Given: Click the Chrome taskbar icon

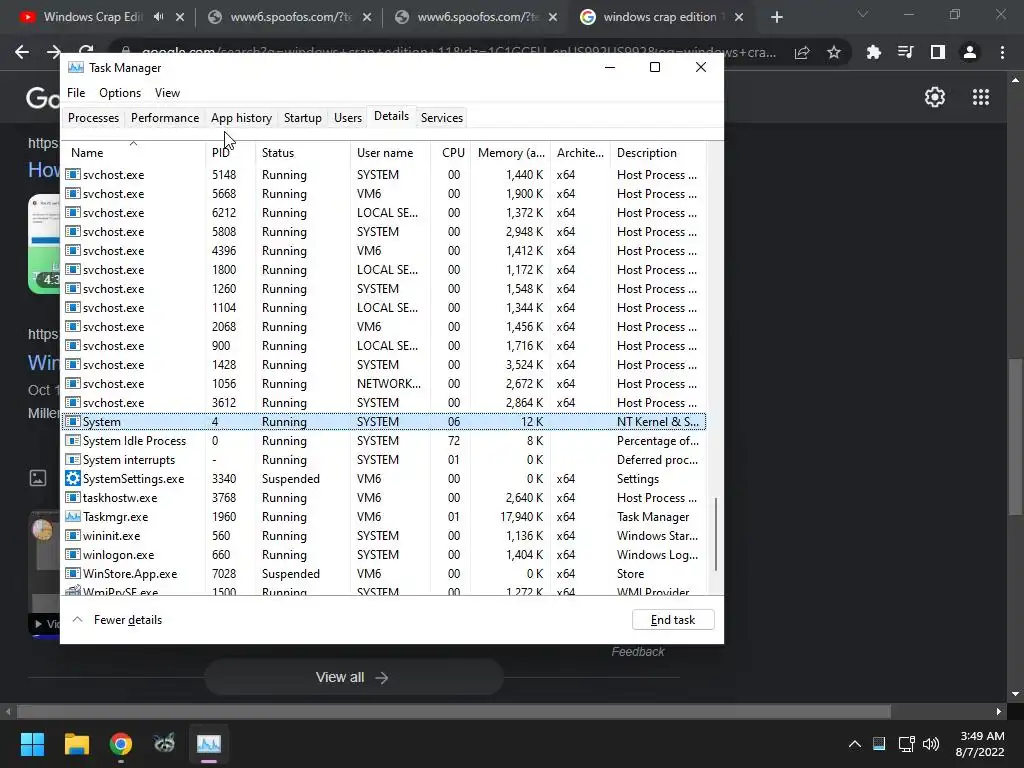Looking at the screenshot, I should (121, 744).
